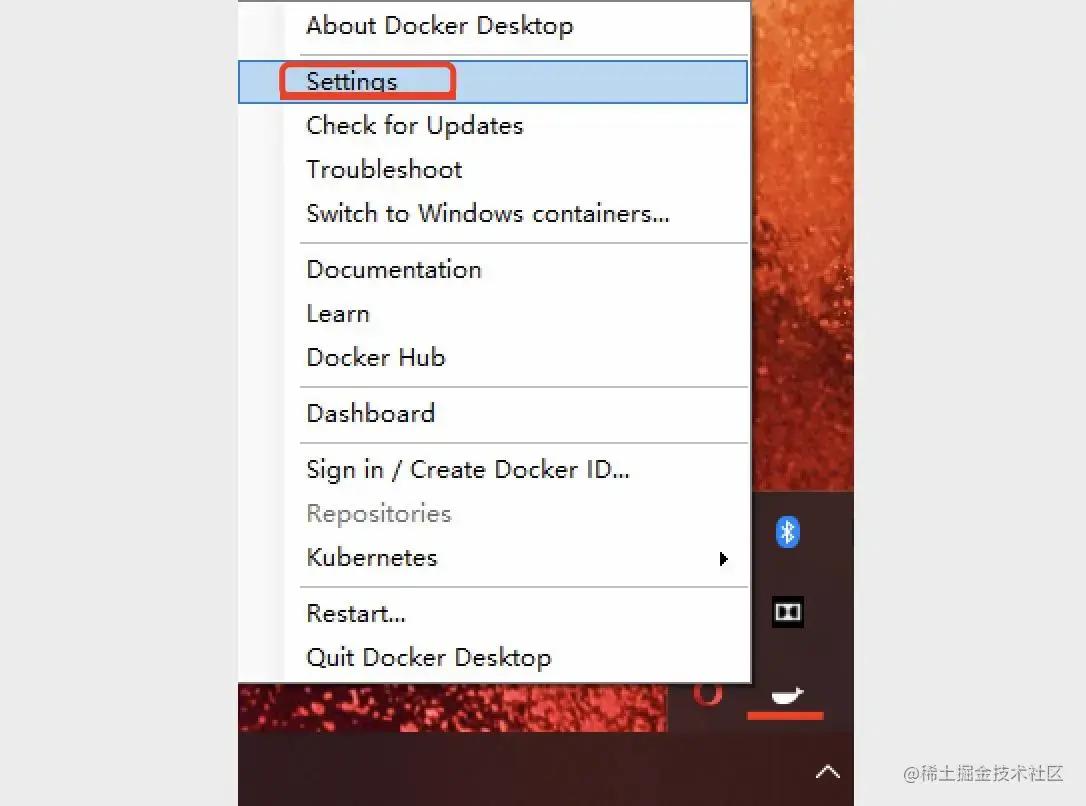Expand the Kubernetes submenu arrow
The width and height of the screenshot is (1086, 806).
(x=723, y=559)
